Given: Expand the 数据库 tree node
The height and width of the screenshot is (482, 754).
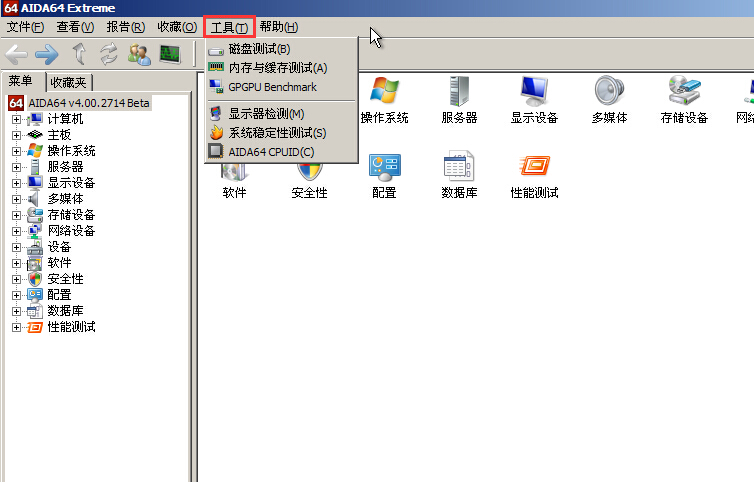Looking at the screenshot, I should 16,311.
